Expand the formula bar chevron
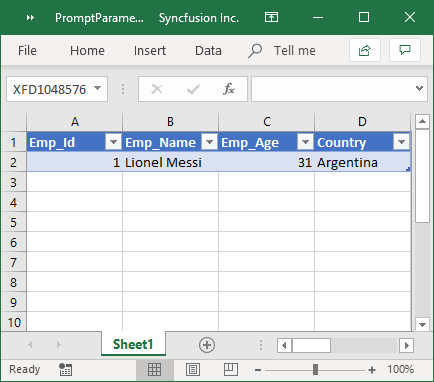 coord(419,88)
